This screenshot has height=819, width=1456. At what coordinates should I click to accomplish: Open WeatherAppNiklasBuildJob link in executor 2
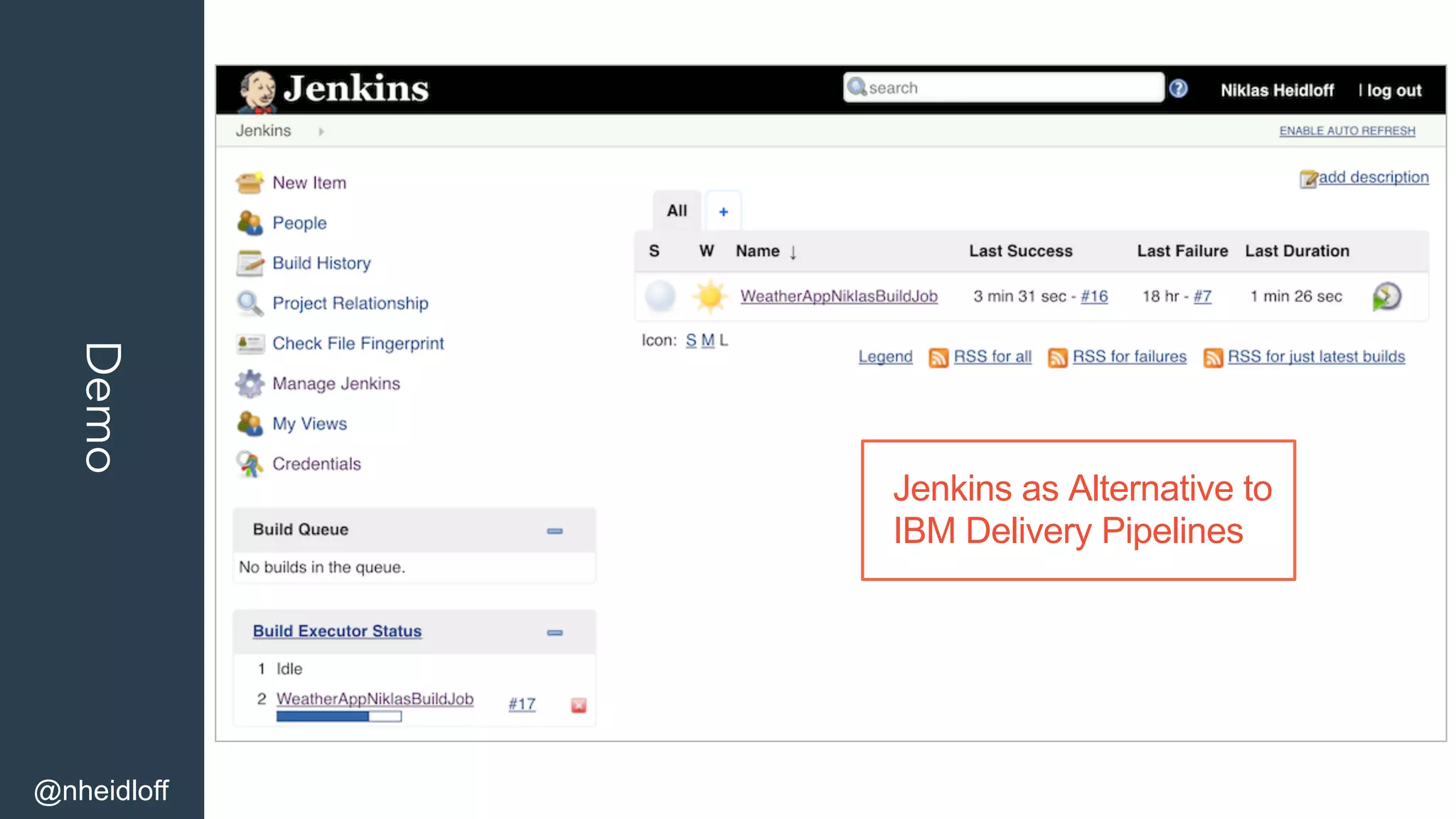[375, 699]
